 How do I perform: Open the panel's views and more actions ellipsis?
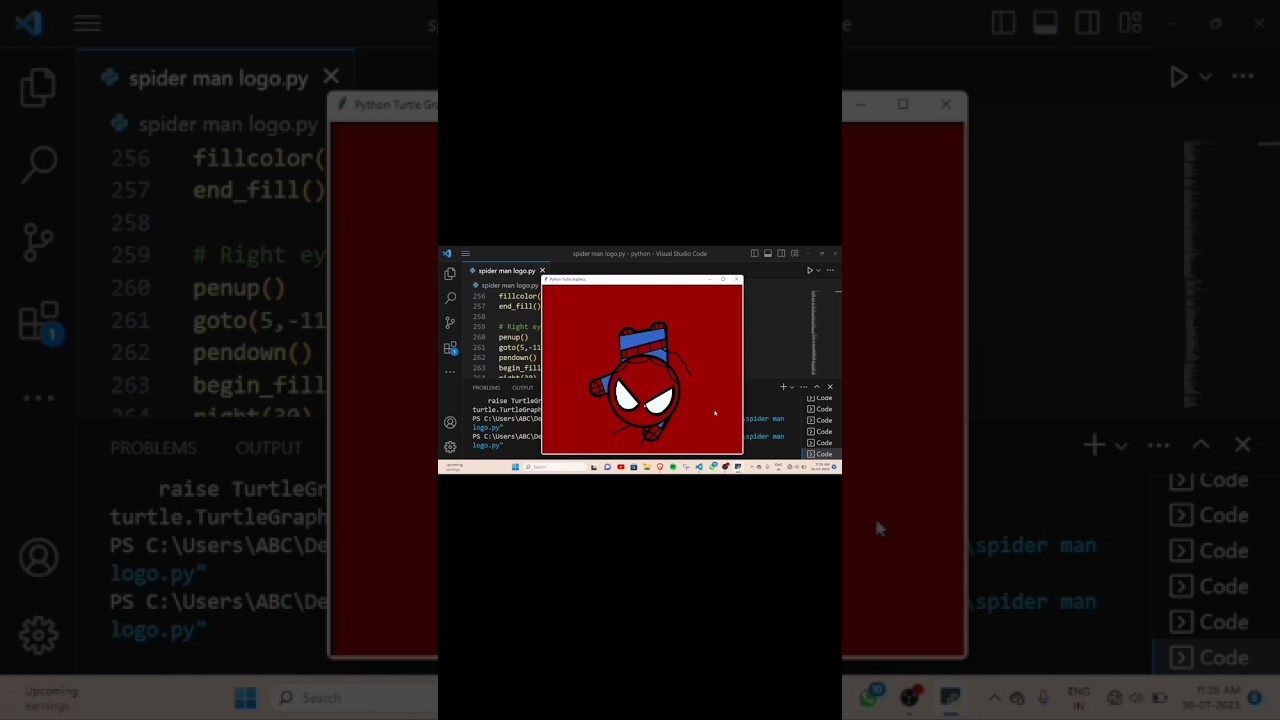(803, 387)
